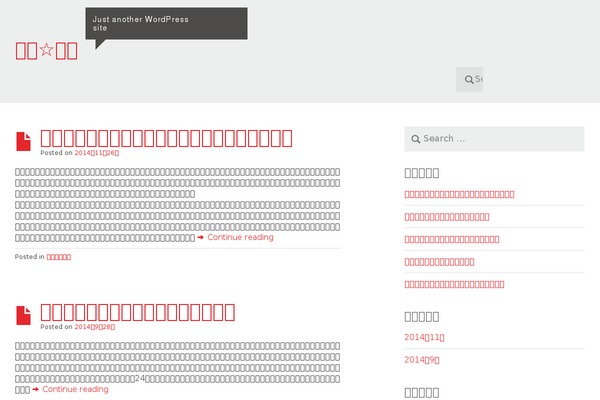Click the Just another WordPress site tagline bubble
This screenshot has height=400, width=600.
[x=166, y=24]
